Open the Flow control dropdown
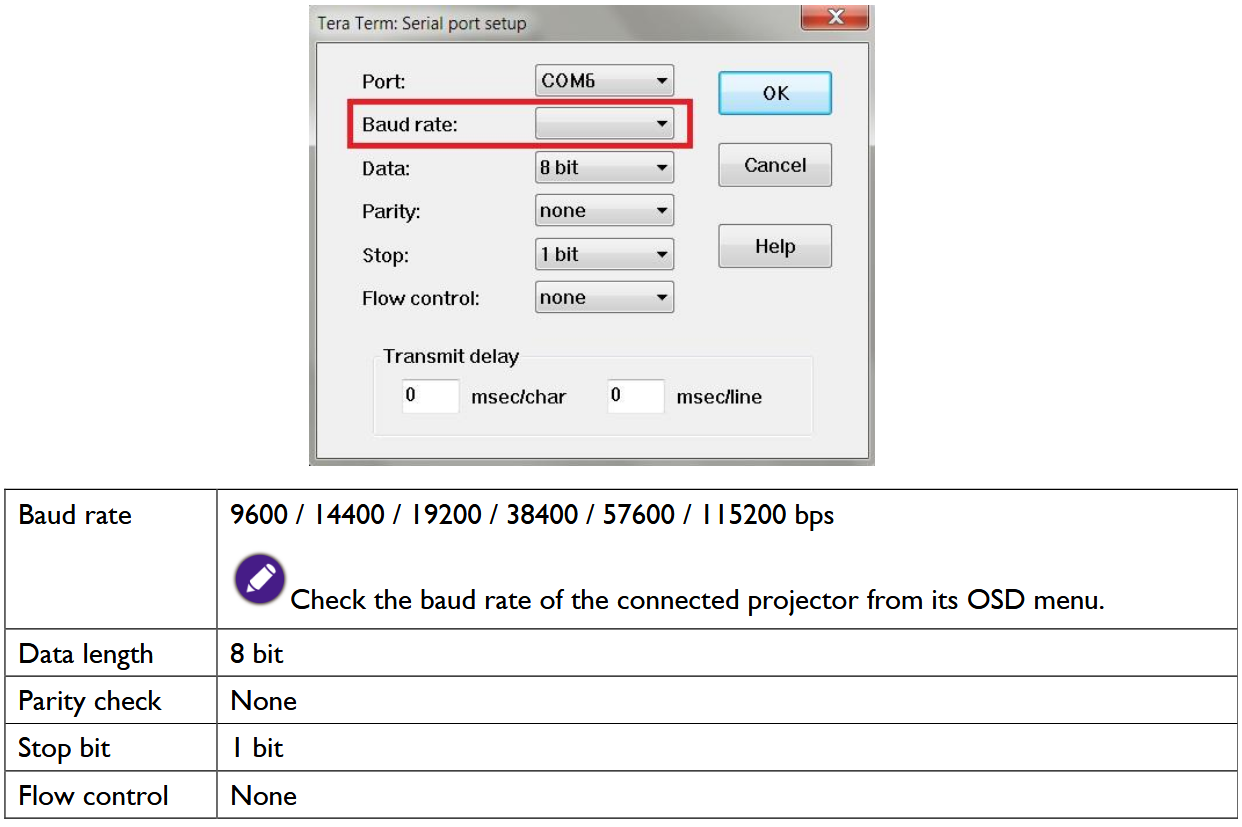The height and width of the screenshot is (827, 1242). (605, 297)
